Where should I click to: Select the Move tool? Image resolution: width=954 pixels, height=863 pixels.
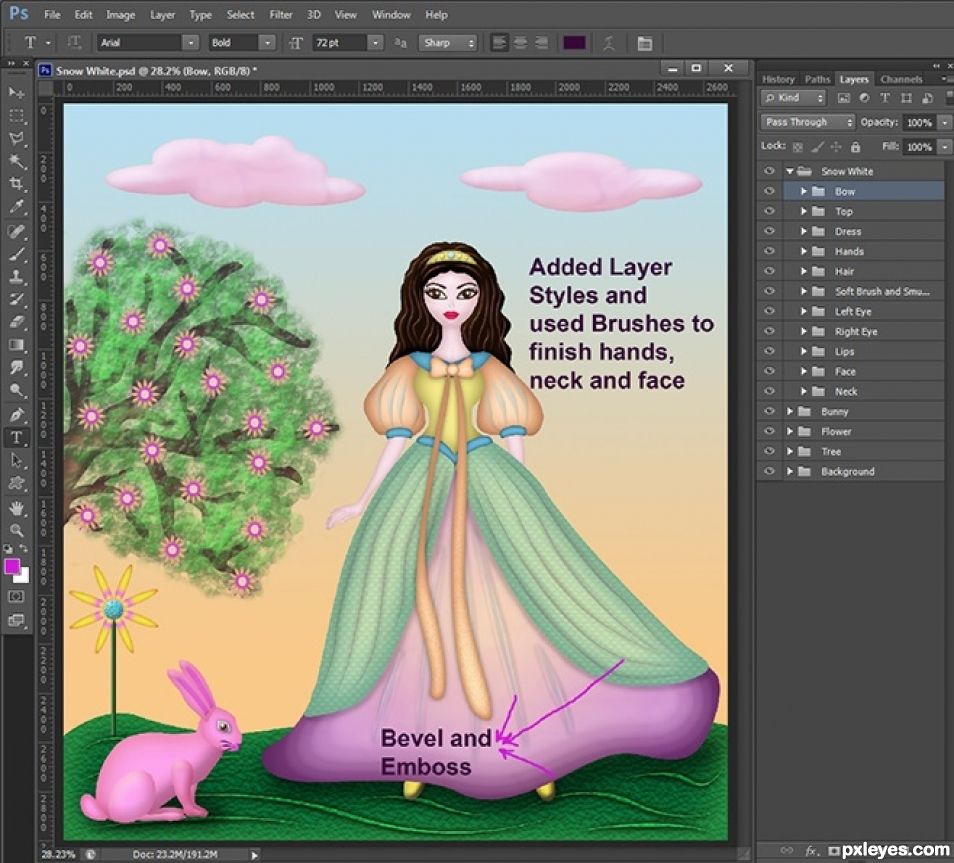point(16,93)
